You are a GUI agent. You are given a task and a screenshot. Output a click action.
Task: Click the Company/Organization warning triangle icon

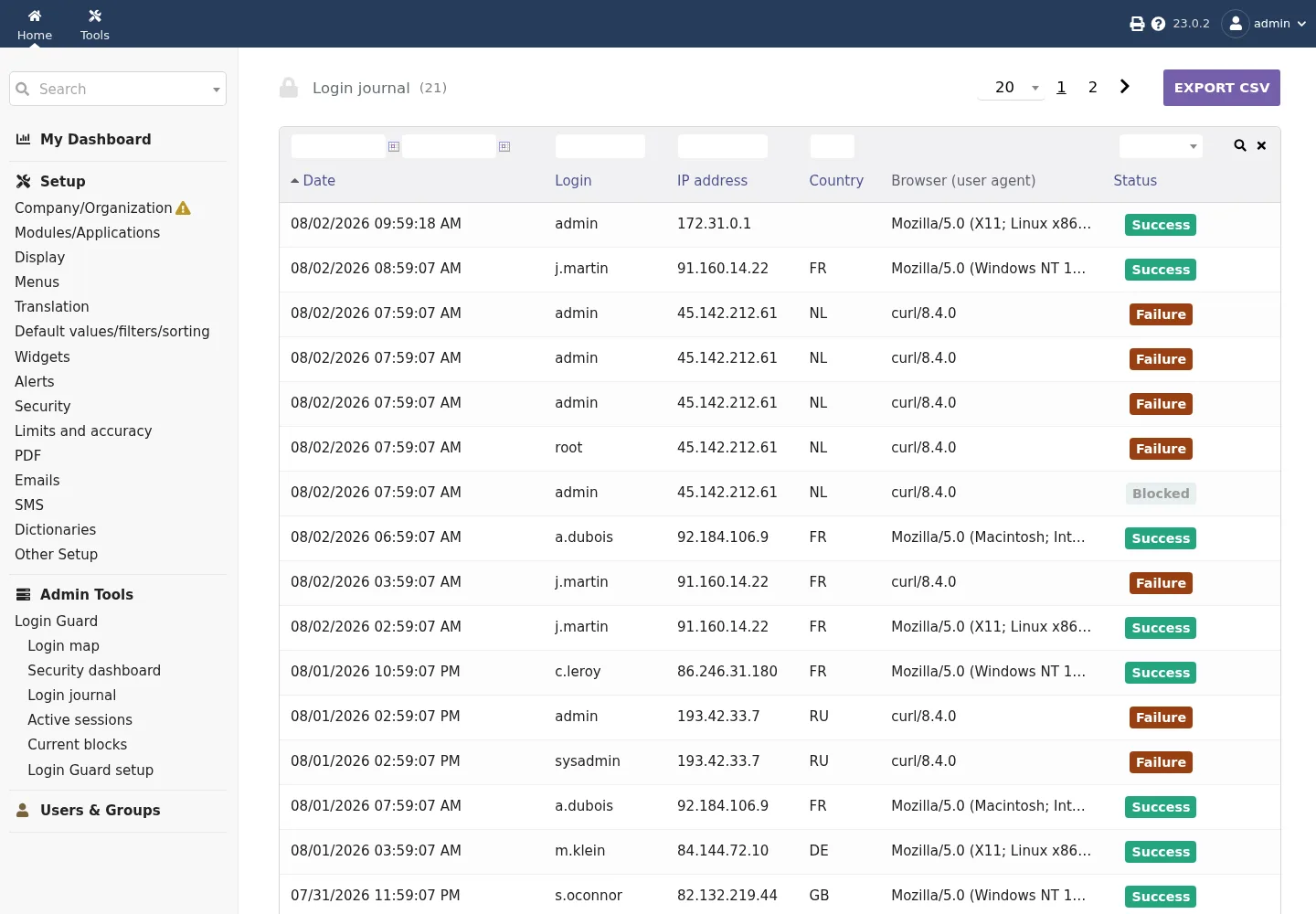183,208
